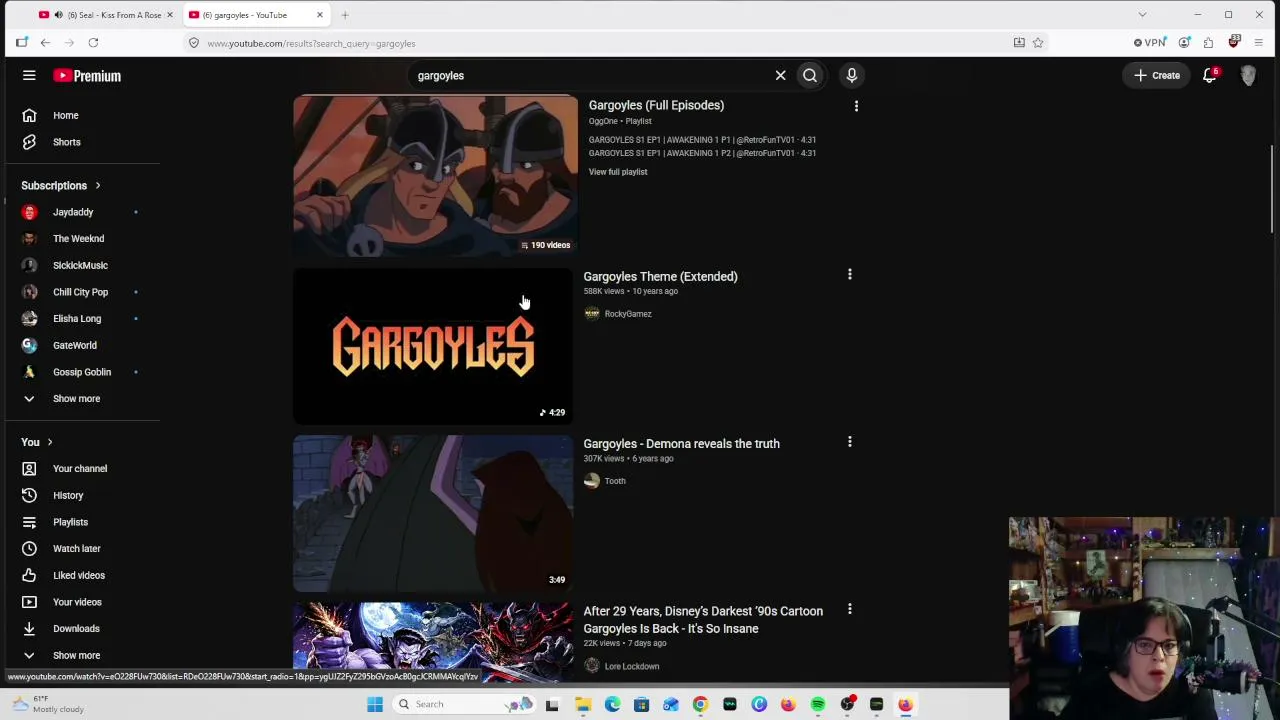Click View full playlist link

(x=618, y=172)
